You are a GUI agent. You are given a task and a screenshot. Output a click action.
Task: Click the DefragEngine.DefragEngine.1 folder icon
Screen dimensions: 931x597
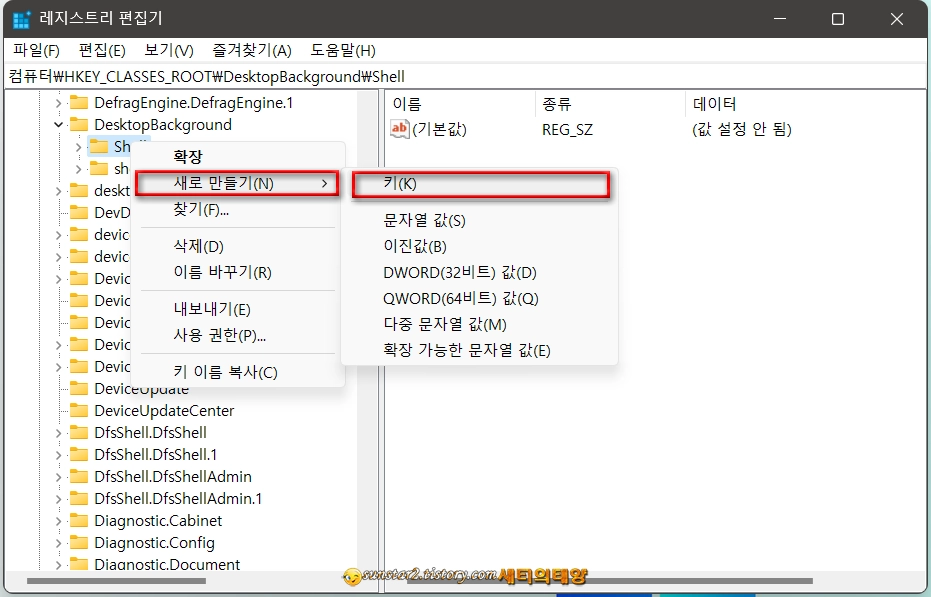(79, 102)
